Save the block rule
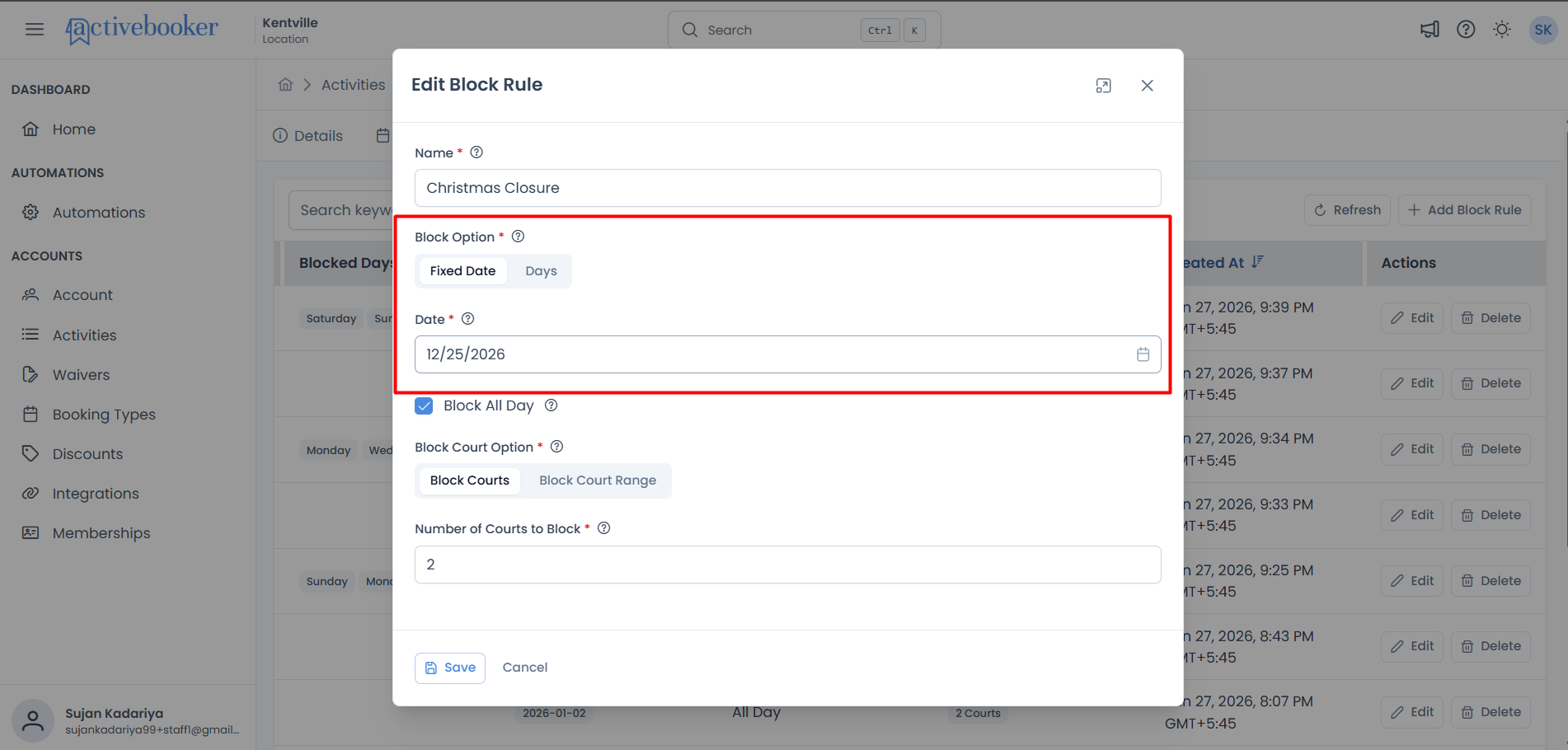The height and width of the screenshot is (750, 1568). tap(450, 668)
